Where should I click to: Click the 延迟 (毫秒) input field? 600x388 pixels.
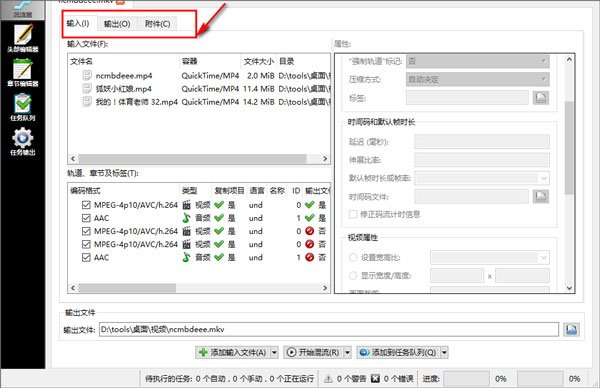click(482, 142)
